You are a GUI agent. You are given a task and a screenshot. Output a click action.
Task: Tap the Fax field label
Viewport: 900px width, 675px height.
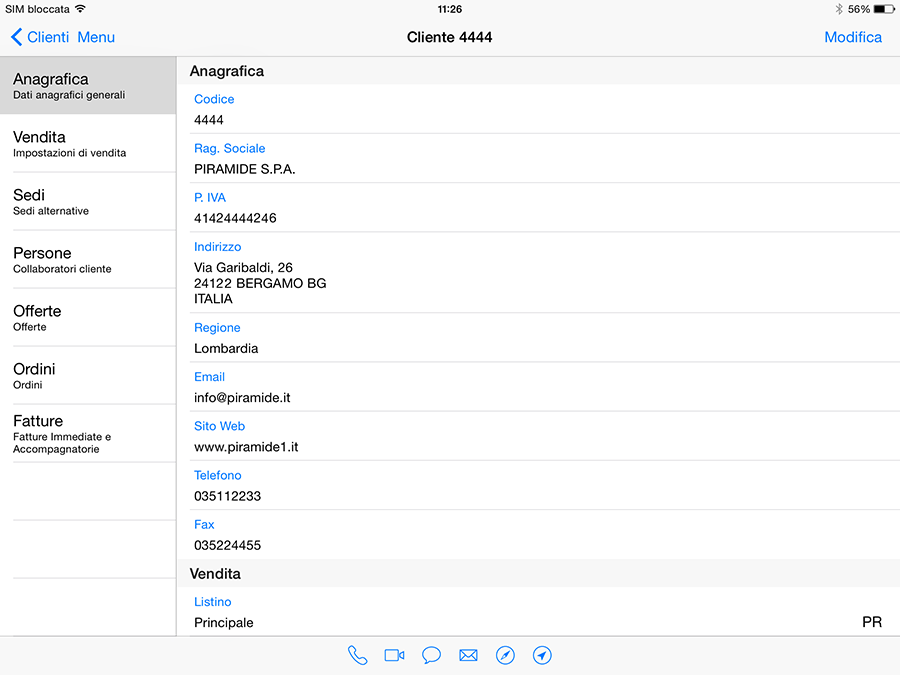[x=204, y=525]
